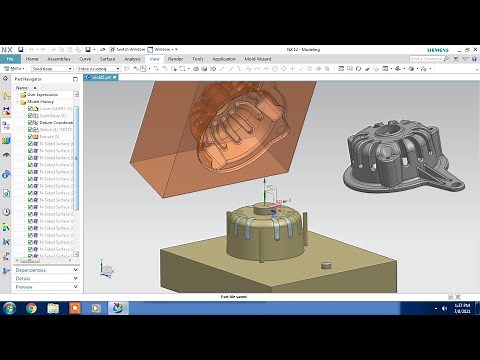Screen dimensions: 480x360
Task: Click the circular Rotate view icon
Action: click(x=358, y=69)
